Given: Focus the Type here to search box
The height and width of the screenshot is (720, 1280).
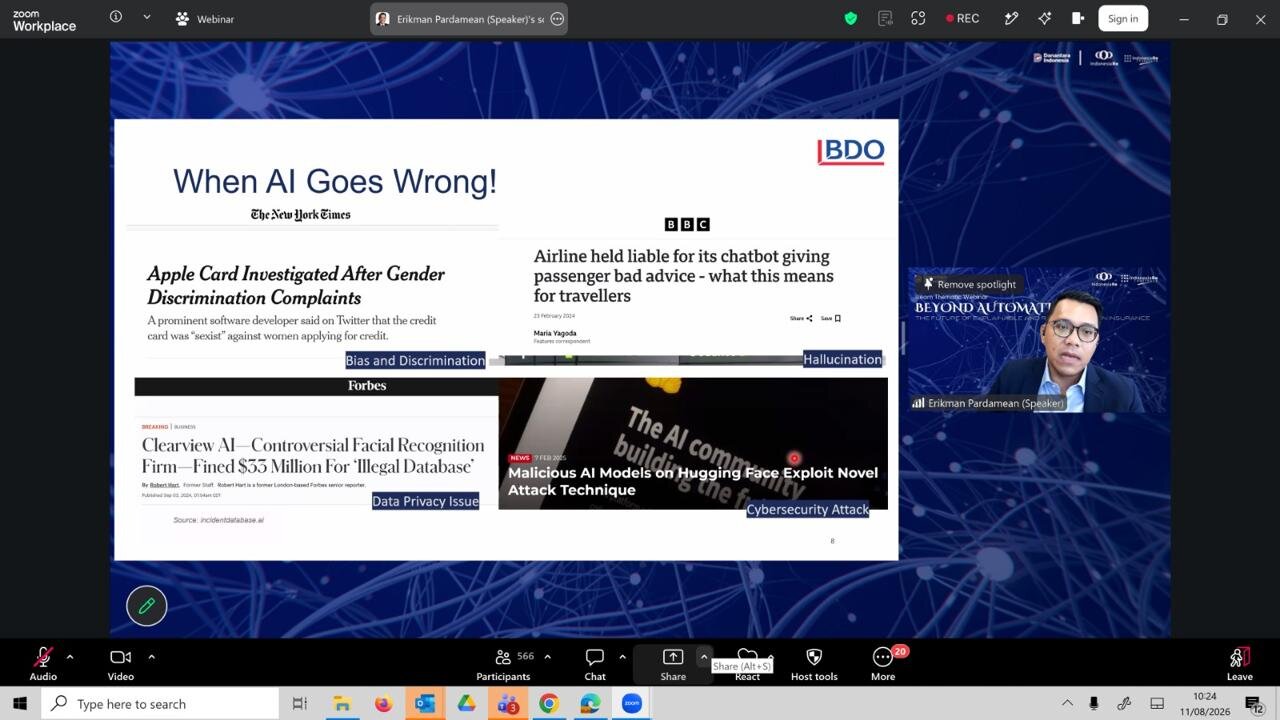Looking at the screenshot, I should click(x=160, y=704).
